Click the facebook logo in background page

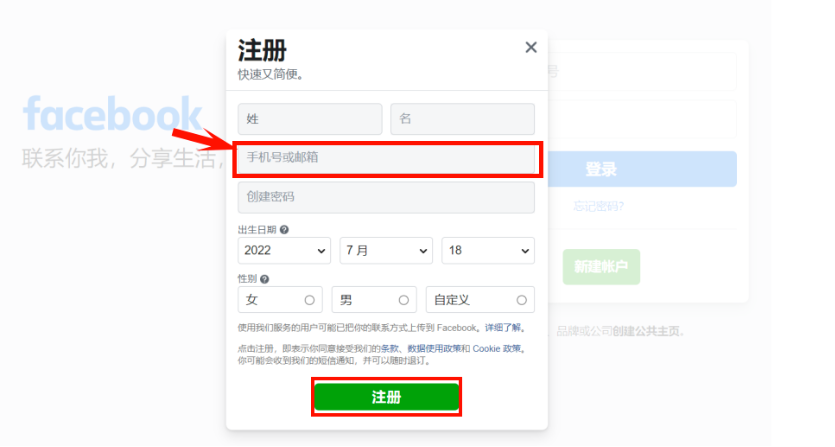tap(112, 113)
